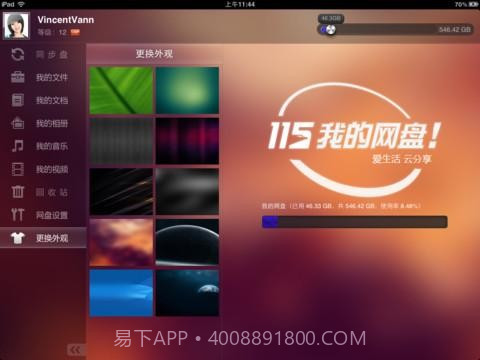Choose the purple magenta stripes theme
The image size is (480, 360).
[187, 141]
